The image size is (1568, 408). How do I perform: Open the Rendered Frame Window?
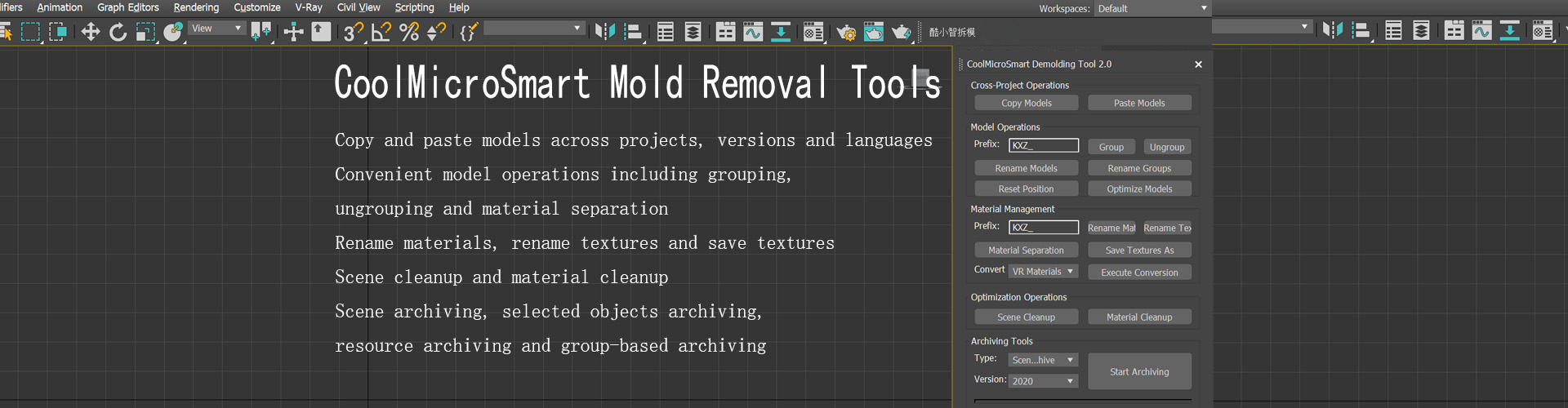(873, 32)
